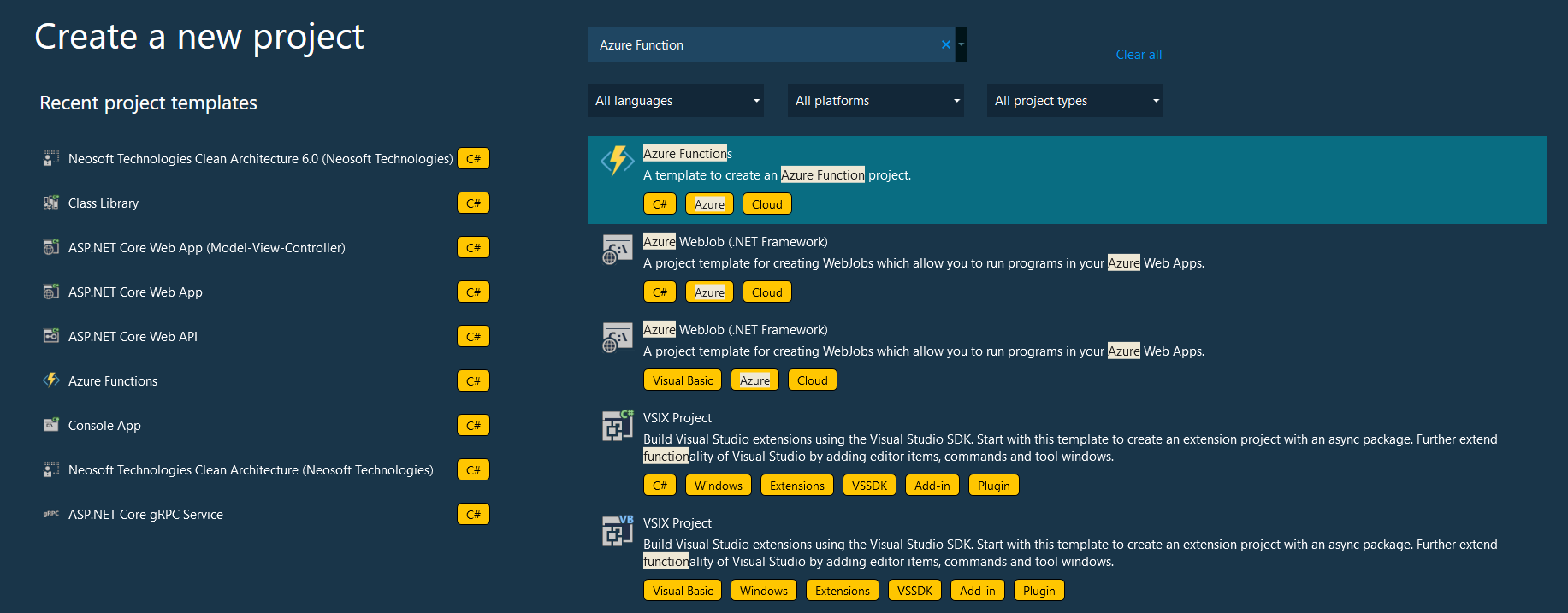Select ASP.NET Core Web App (Model-View-Controller) text

tap(207, 248)
